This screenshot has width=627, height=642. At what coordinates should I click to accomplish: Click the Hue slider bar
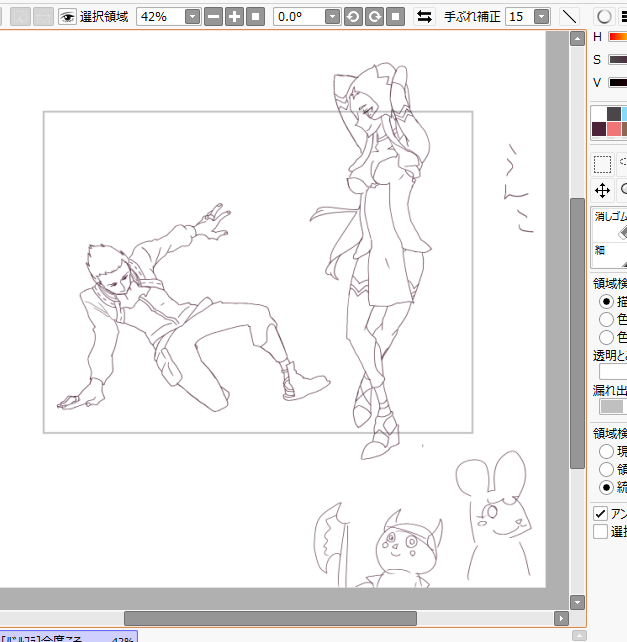[x=617, y=37]
